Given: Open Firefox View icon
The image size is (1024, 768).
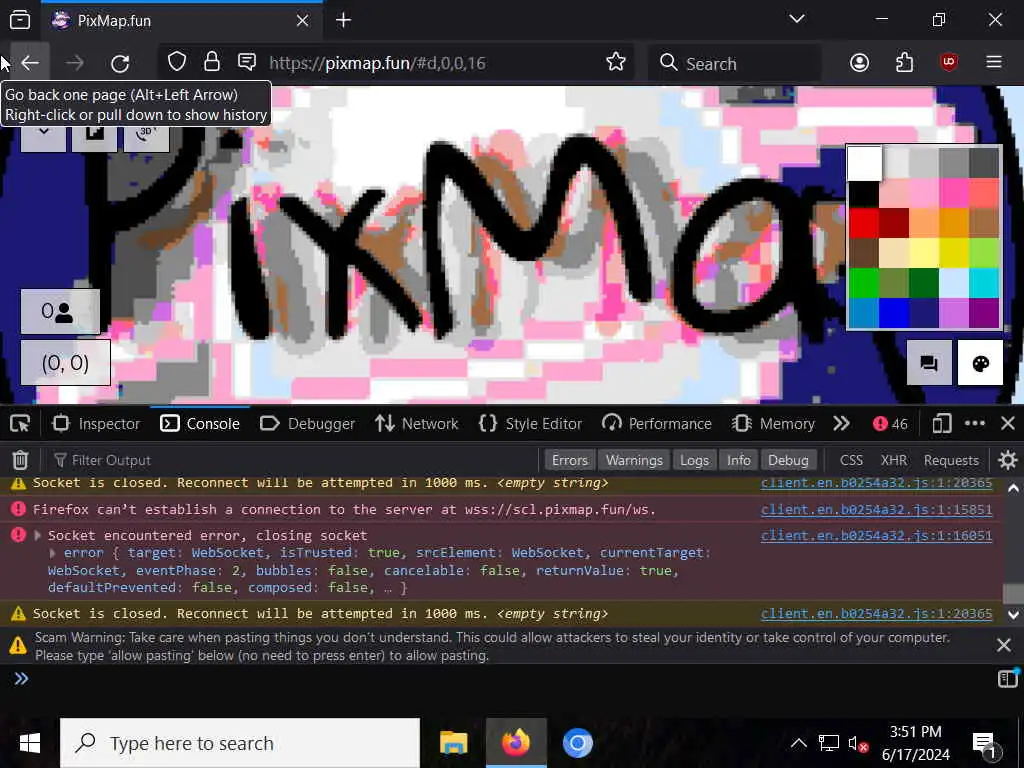Looking at the screenshot, I should coord(20,20).
